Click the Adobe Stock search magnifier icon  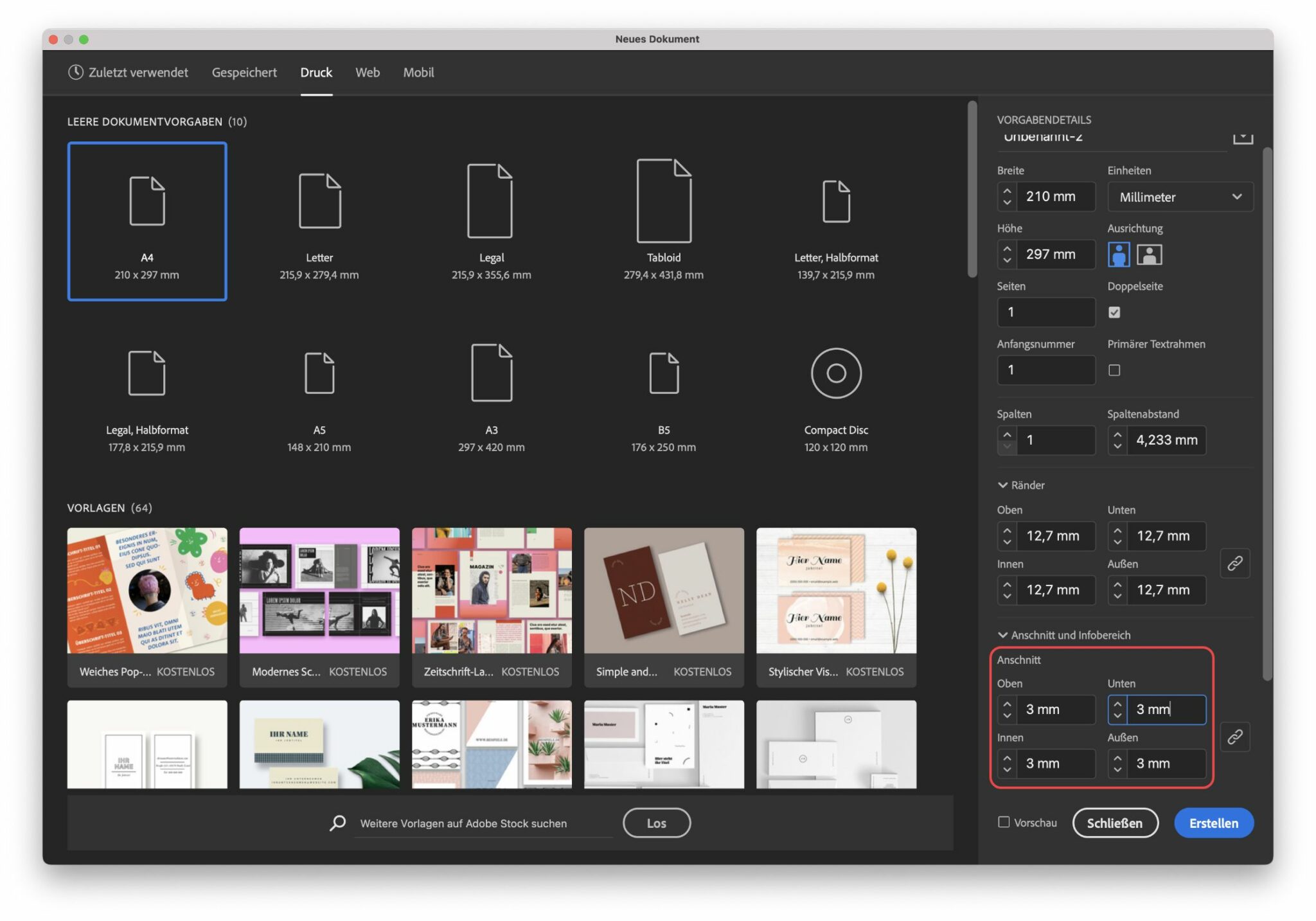click(x=338, y=823)
